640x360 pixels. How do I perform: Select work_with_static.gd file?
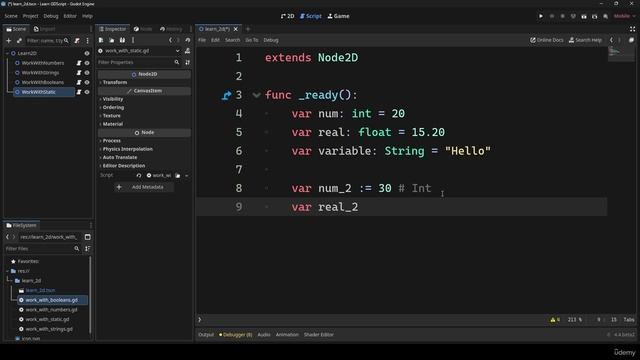pos(47,320)
